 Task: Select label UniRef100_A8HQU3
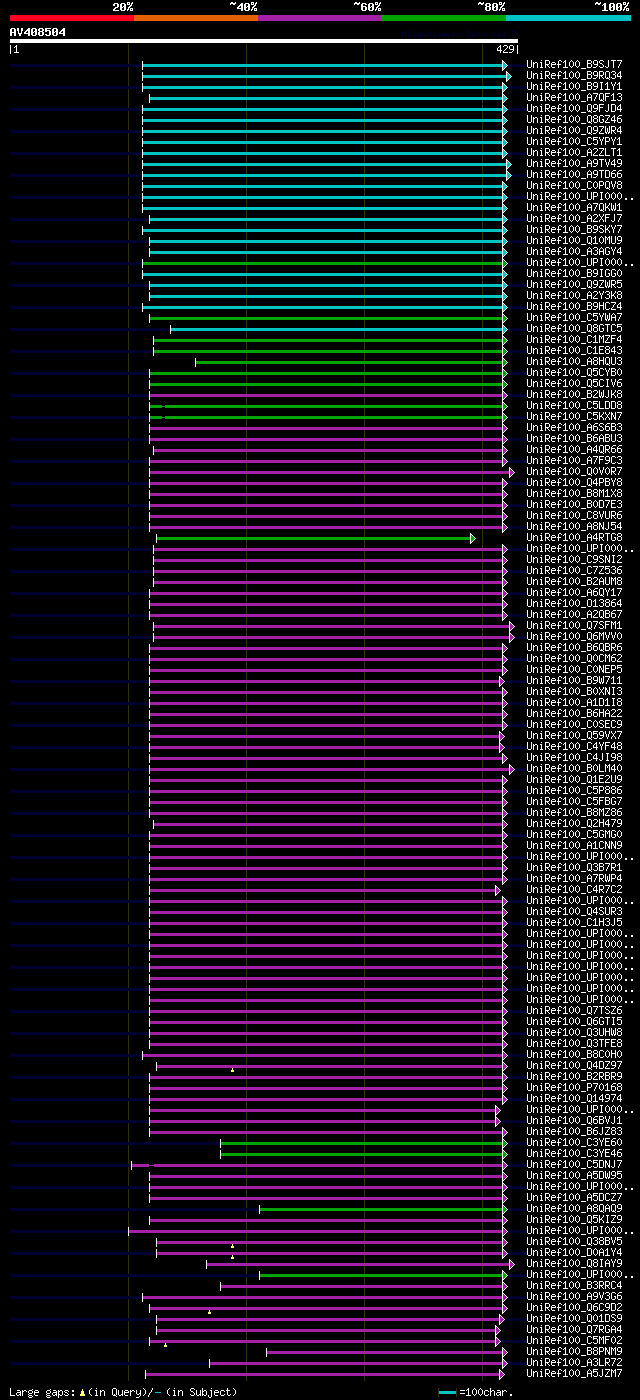[x=574, y=361]
